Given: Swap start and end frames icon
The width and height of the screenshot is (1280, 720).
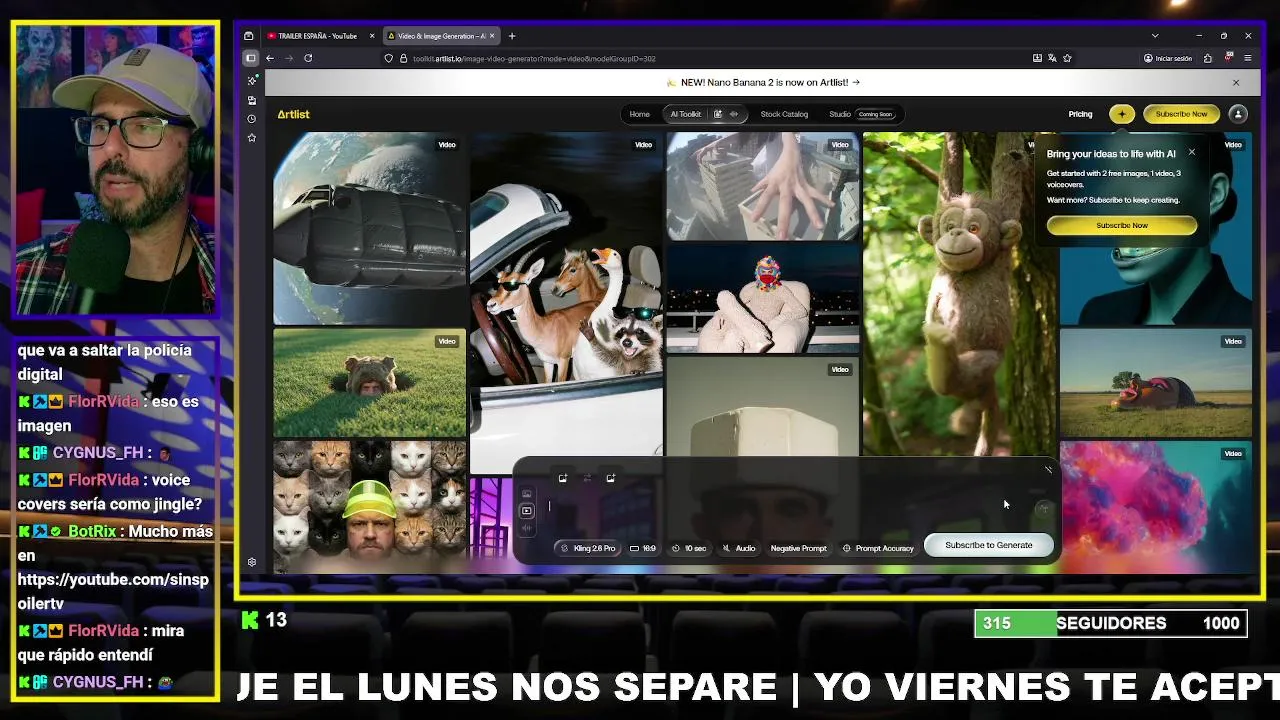Looking at the screenshot, I should [x=587, y=478].
